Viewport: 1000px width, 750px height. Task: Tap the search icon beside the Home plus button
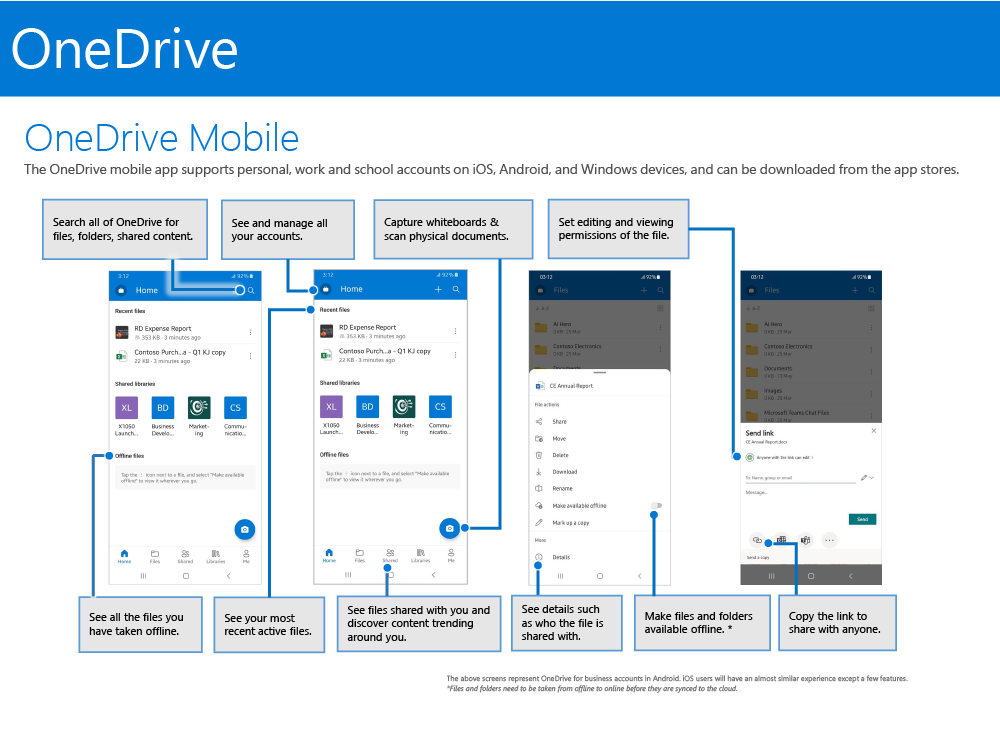[456, 290]
